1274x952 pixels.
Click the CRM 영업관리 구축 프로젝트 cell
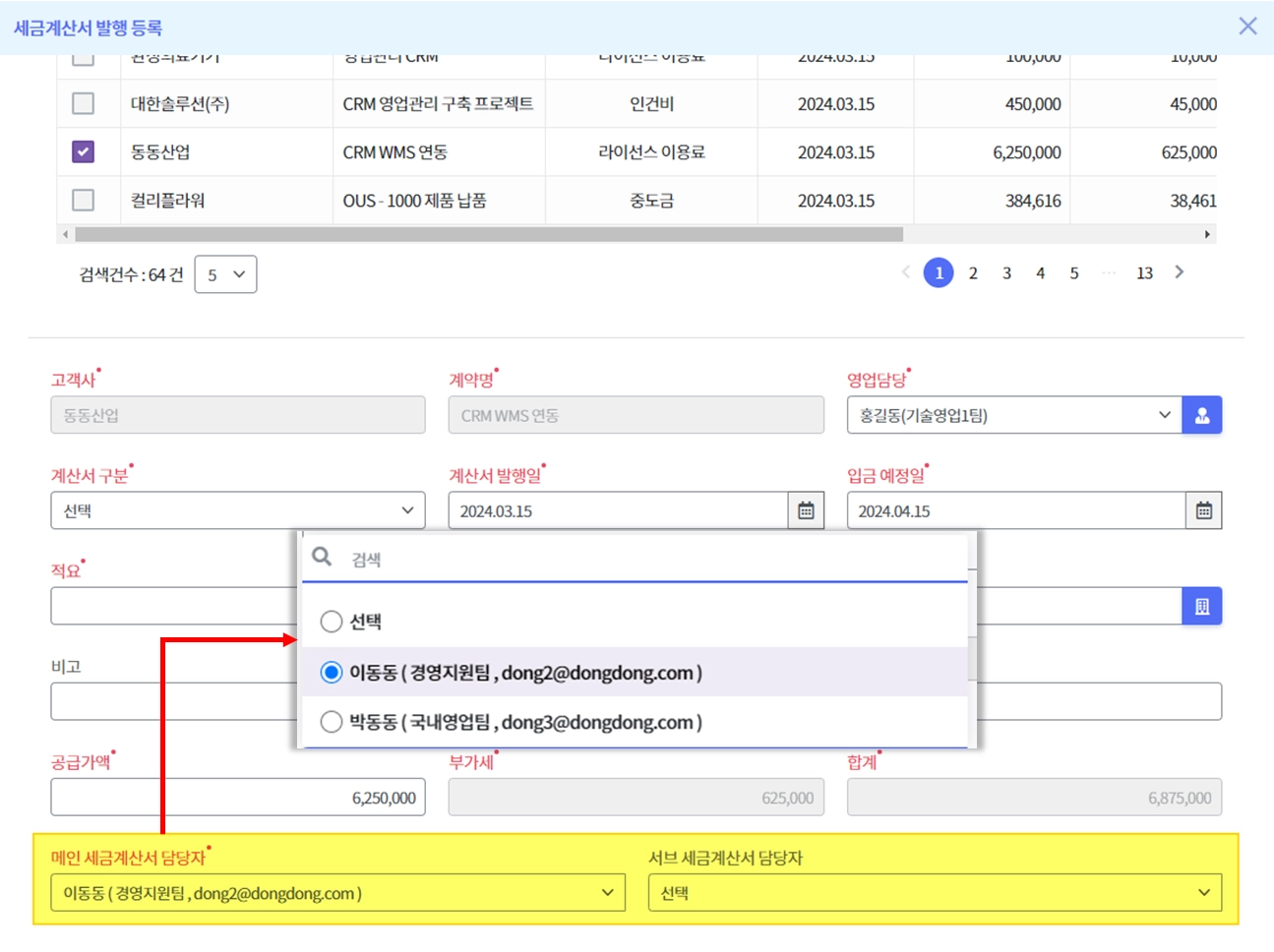tap(438, 104)
